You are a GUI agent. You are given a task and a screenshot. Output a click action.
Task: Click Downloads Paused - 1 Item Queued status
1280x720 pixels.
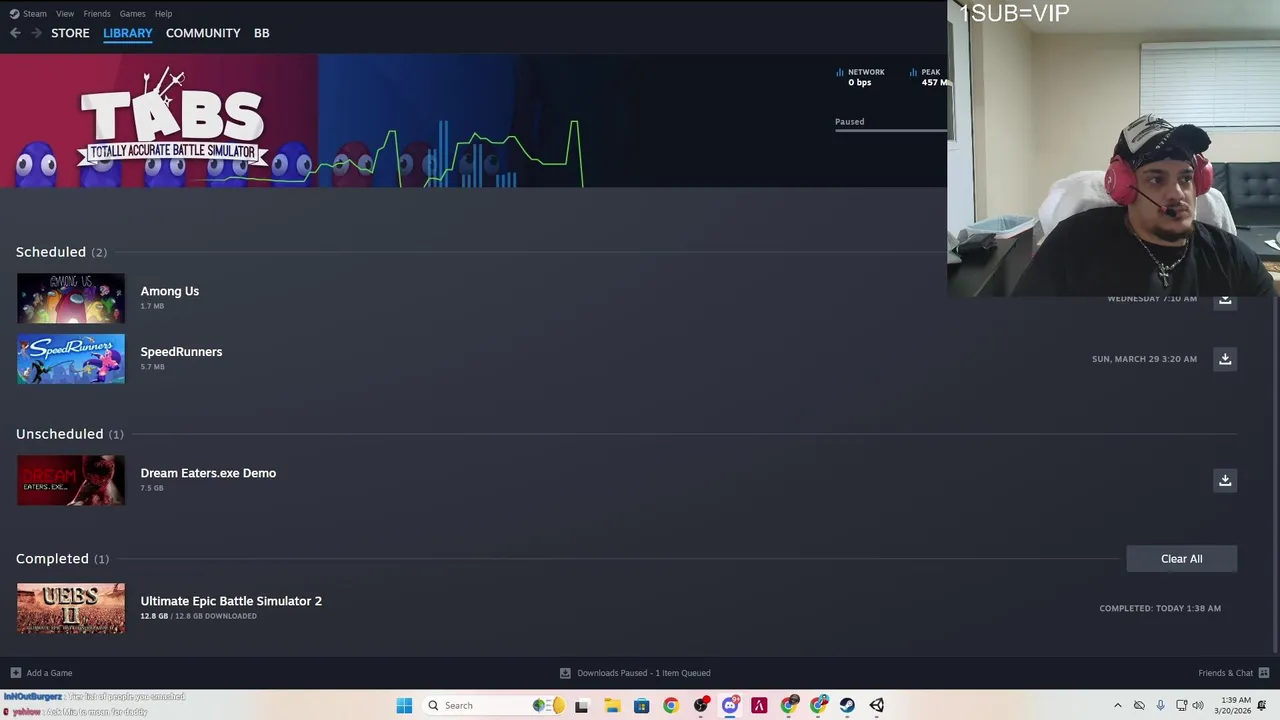[643, 673]
